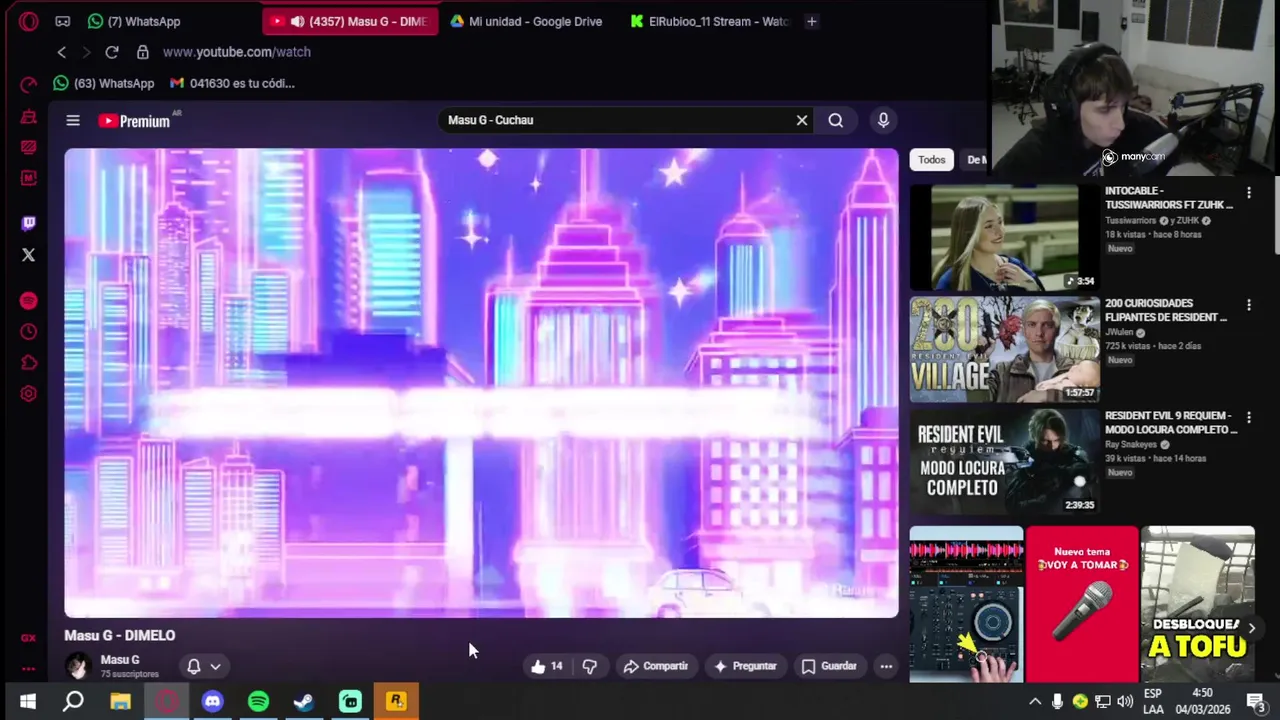Open options menu for 200 Curiosidades video
The width and height of the screenshot is (1280, 720).
tap(1248, 304)
